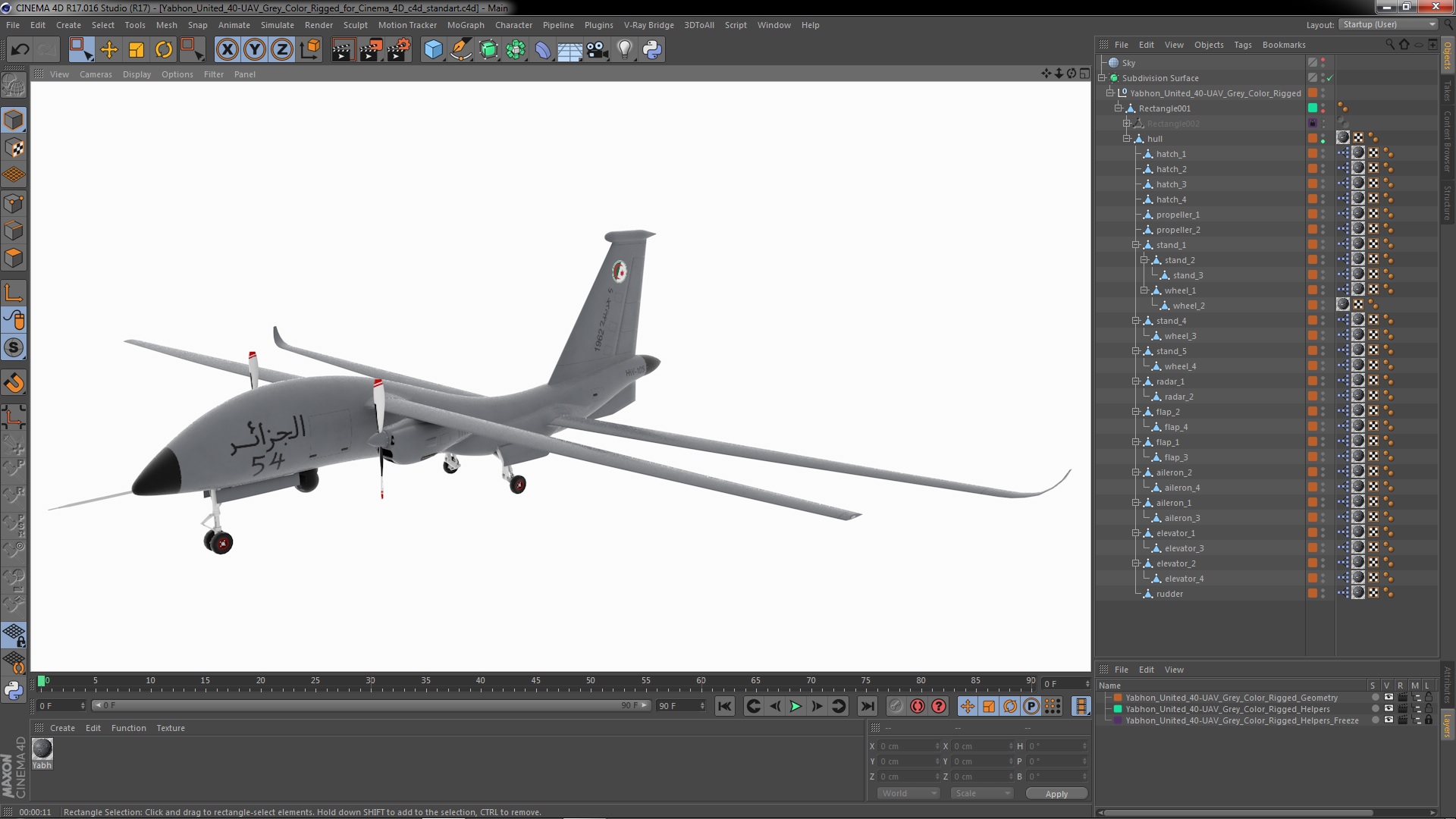Select the Rotate tool
This screenshot has width=1456, height=819.
click(x=164, y=50)
